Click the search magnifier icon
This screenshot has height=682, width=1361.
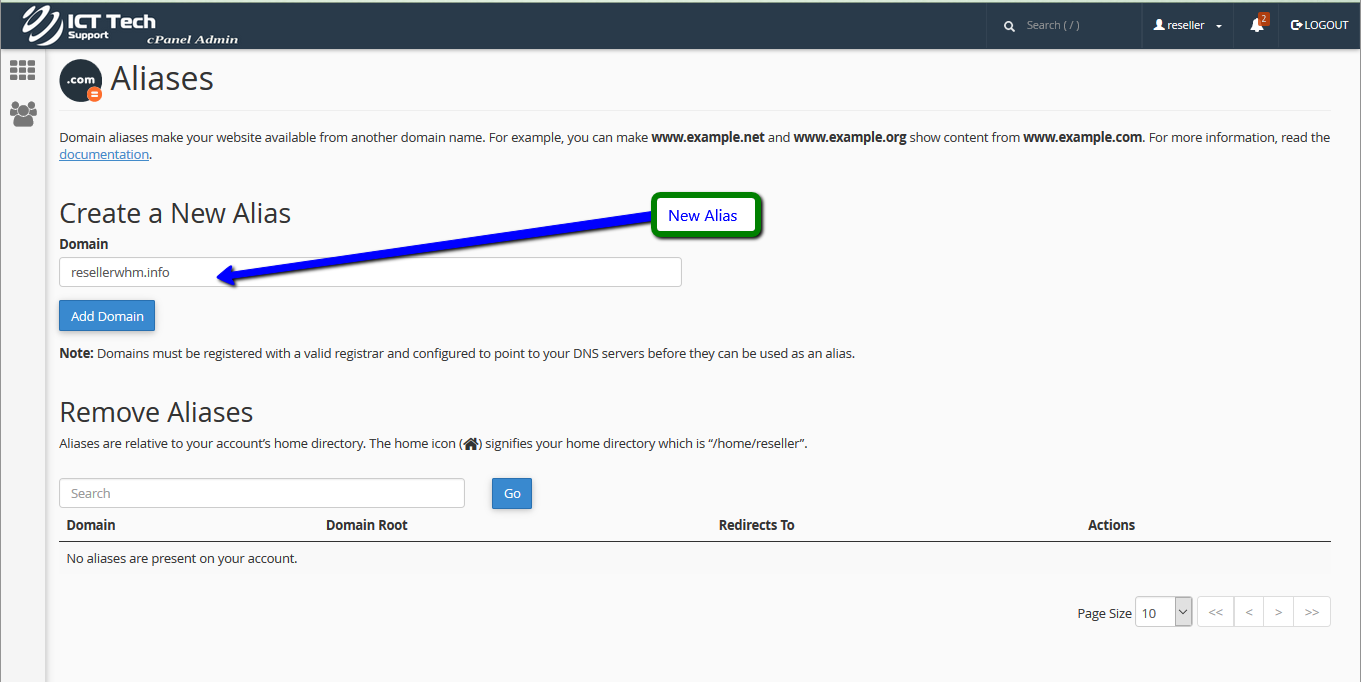1009,26
